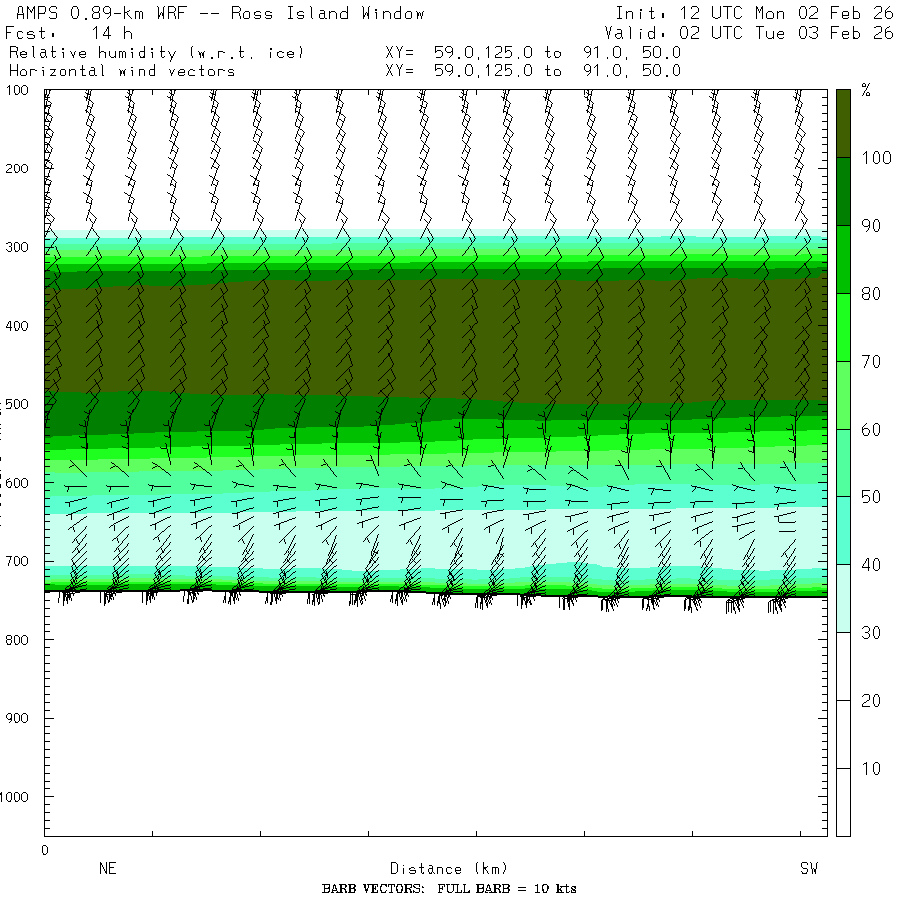
Task: Click the colorbar label 70
Action: point(871,362)
